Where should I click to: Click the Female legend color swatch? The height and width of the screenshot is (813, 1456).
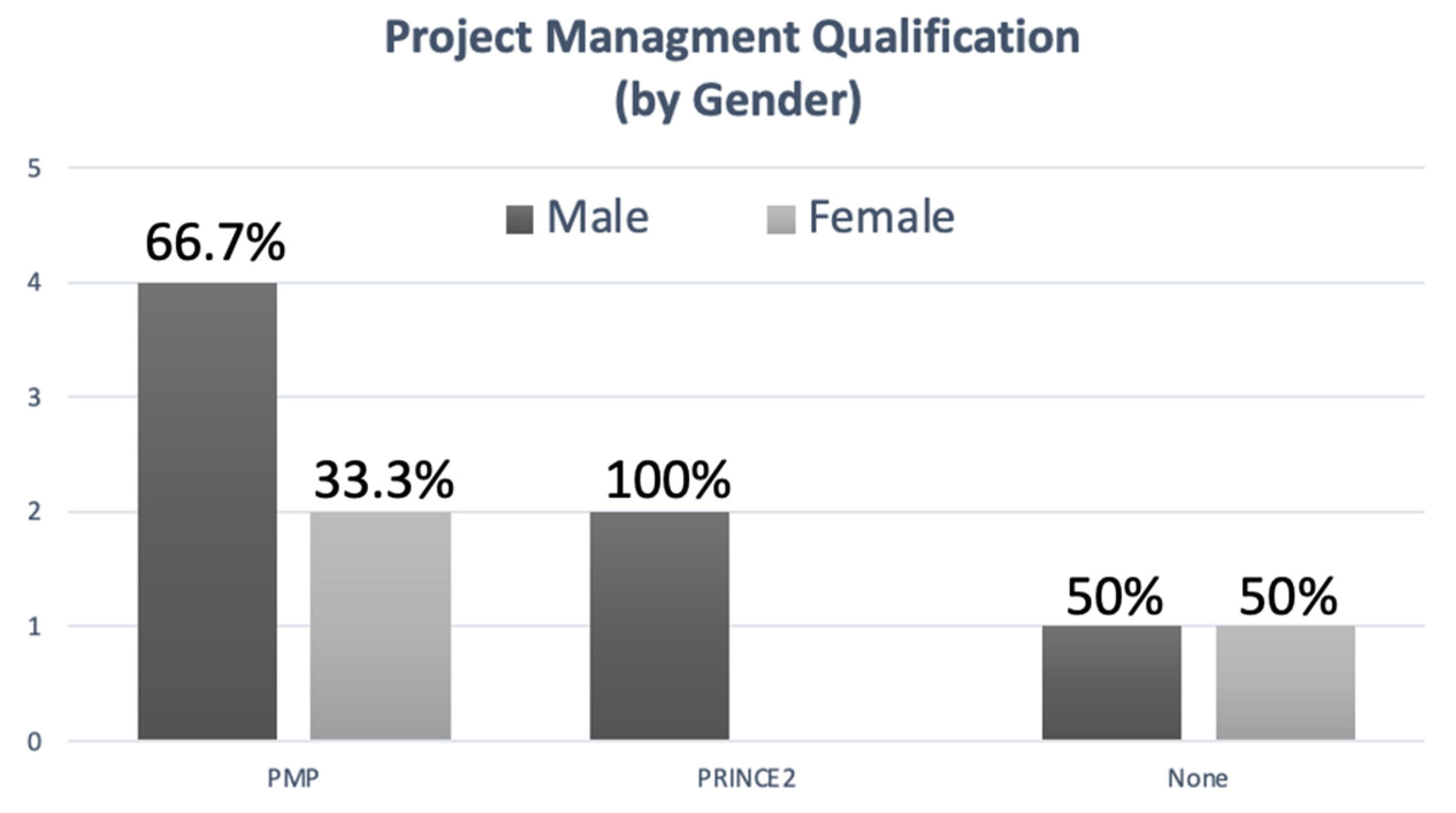point(781,220)
